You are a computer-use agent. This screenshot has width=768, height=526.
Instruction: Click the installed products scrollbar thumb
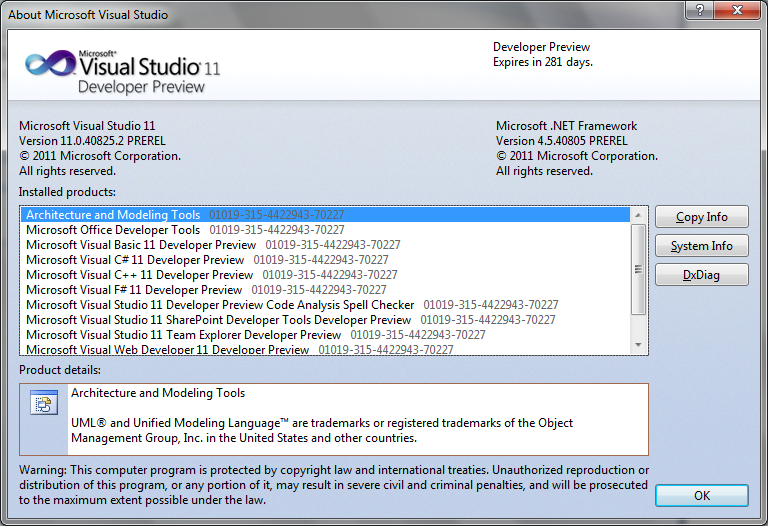pyautogui.click(x=638, y=269)
